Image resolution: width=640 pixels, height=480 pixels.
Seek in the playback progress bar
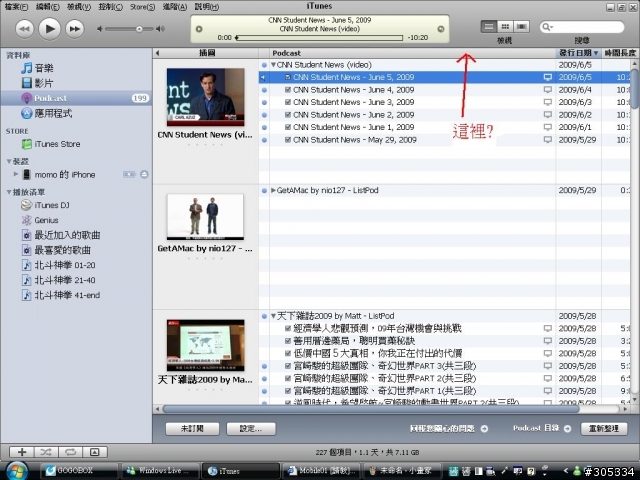click(319, 38)
